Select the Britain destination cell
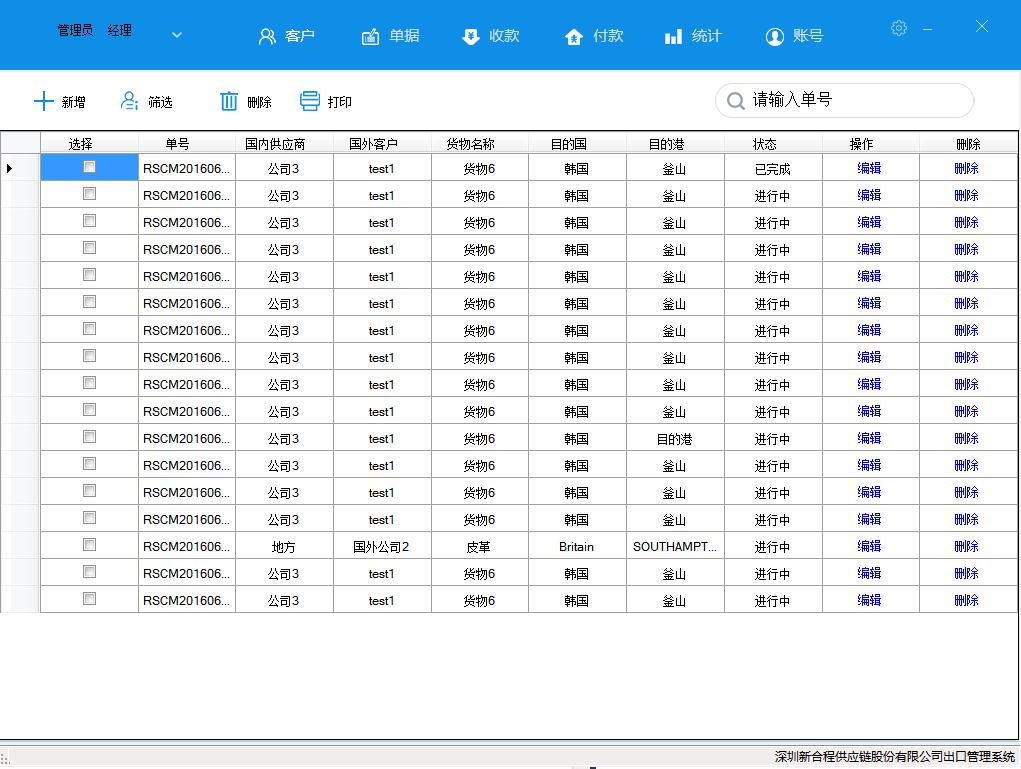 pyautogui.click(x=578, y=546)
